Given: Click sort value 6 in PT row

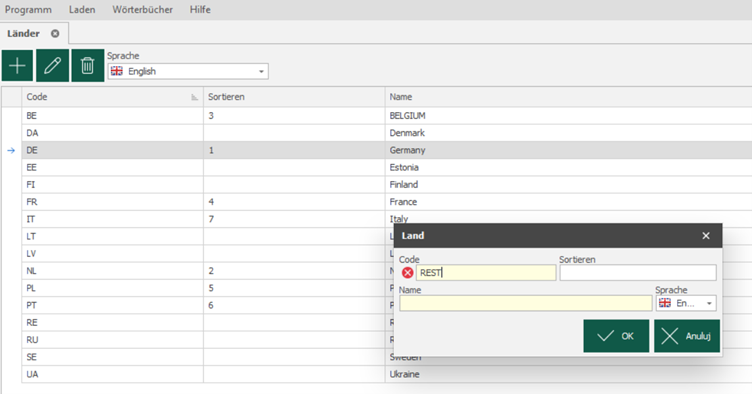Looking at the screenshot, I should (x=294, y=305).
